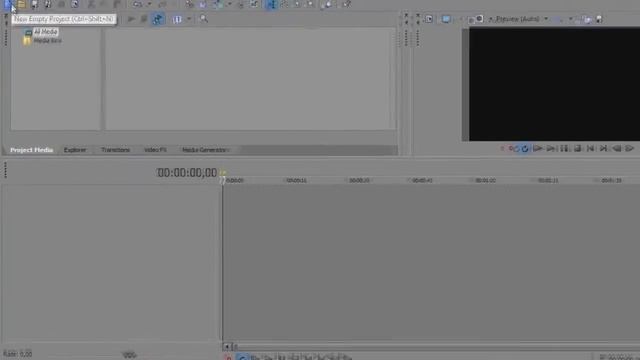This screenshot has width=640, height=360.
Task: Open Project Video Properties in preview toolbar
Action: pos(429,19)
